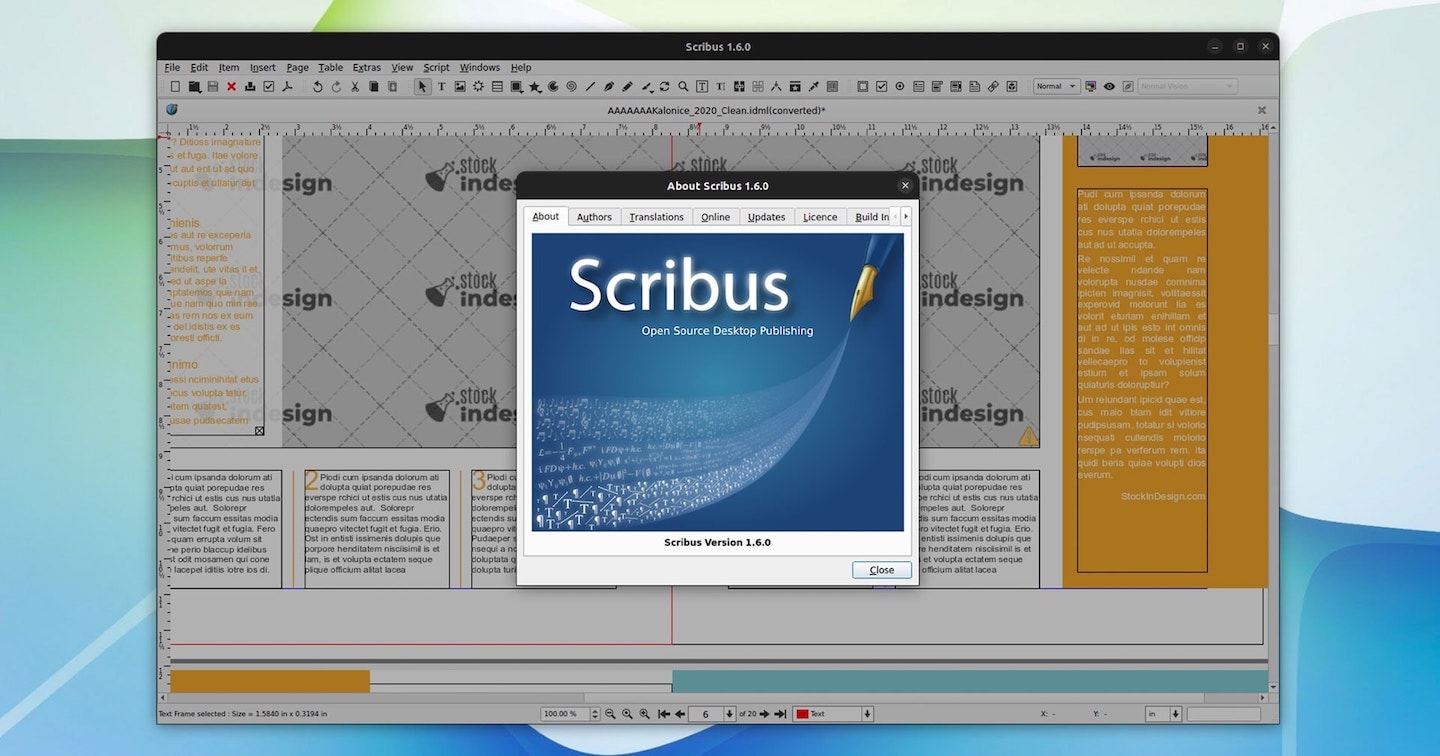Click the Save floppy disk icon

point(213,87)
